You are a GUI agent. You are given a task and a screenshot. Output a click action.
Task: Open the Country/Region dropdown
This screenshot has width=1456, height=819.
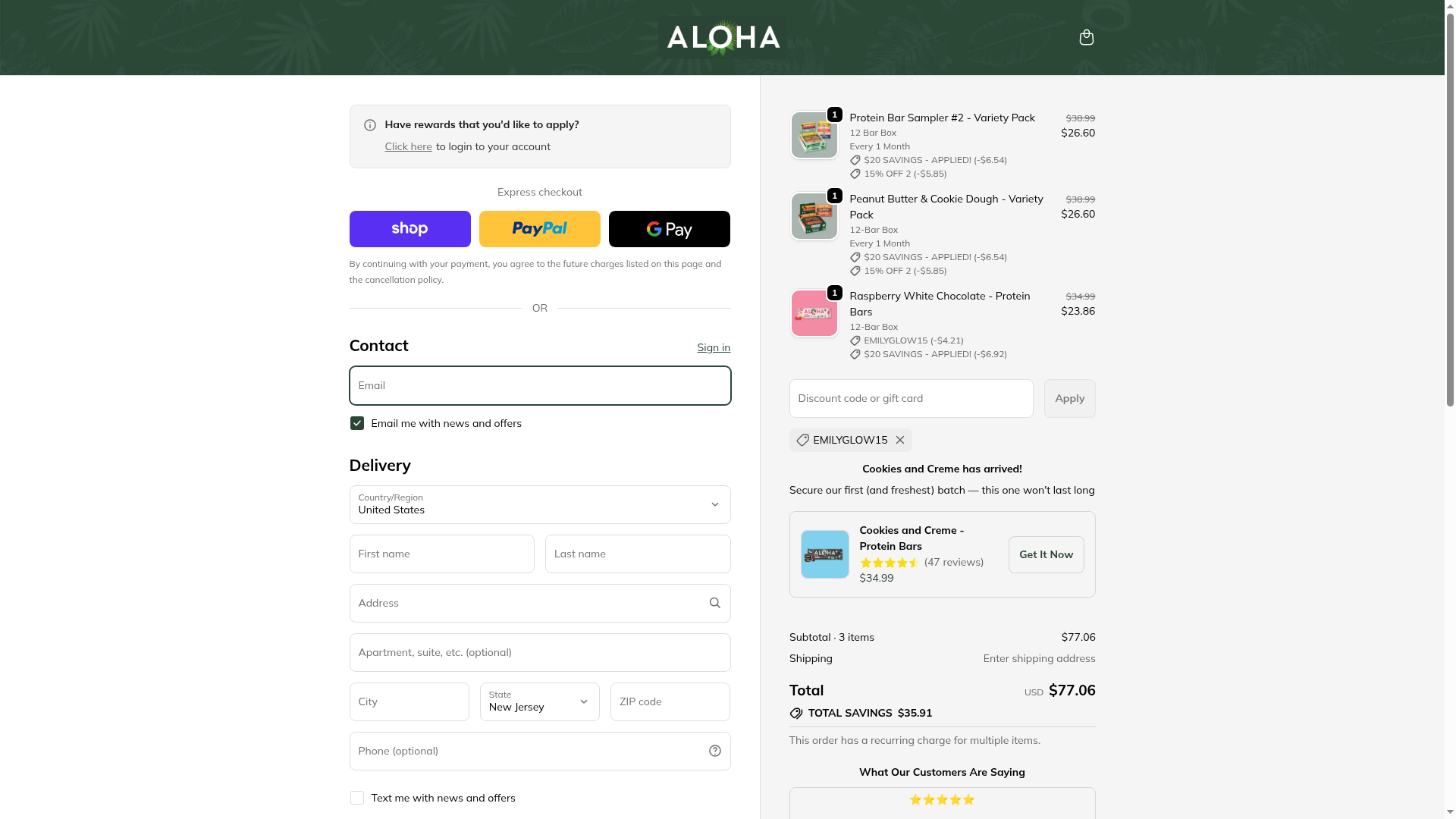pyautogui.click(x=540, y=504)
